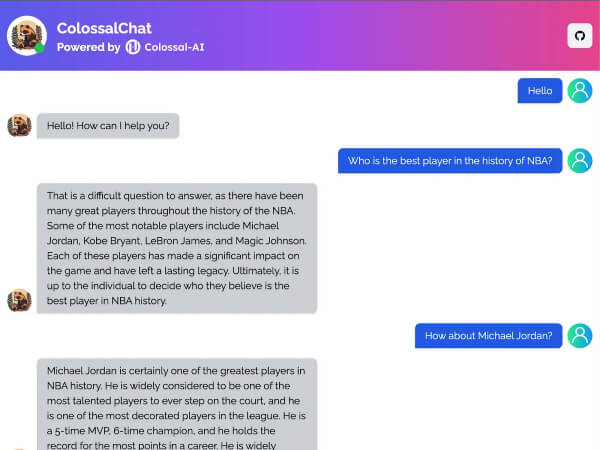The image size is (600, 450).
Task: Click user avatar beside the "Hello" message
Action: (x=580, y=91)
